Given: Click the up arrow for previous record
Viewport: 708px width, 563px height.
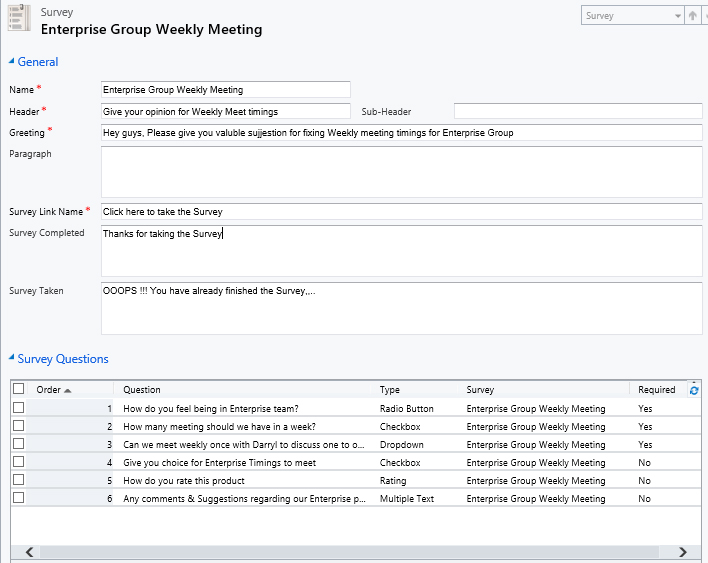Looking at the screenshot, I should [692, 16].
